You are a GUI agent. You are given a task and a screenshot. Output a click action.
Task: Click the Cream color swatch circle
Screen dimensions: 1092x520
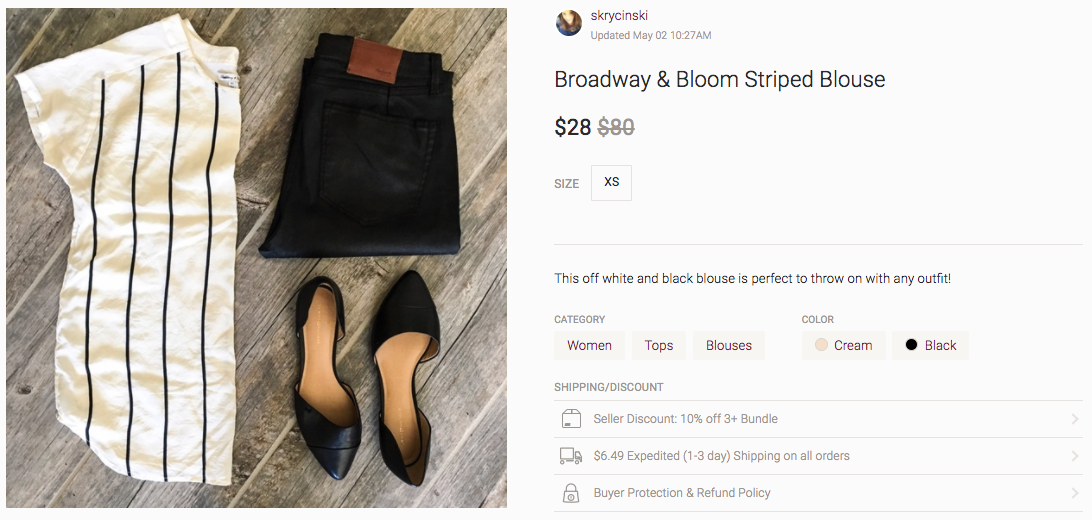click(x=821, y=345)
